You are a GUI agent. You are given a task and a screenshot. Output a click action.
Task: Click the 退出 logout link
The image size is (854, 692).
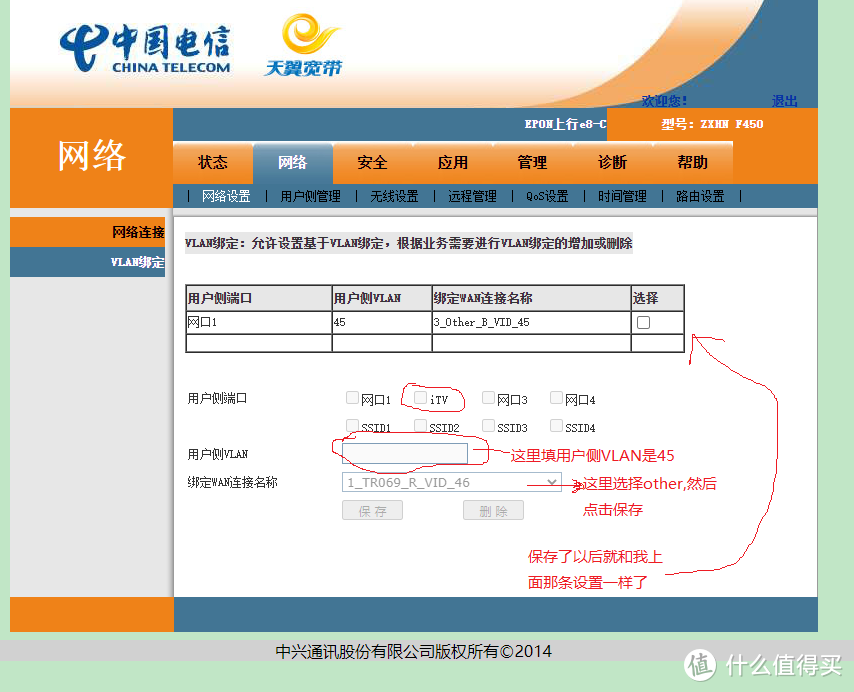point(783,100)
